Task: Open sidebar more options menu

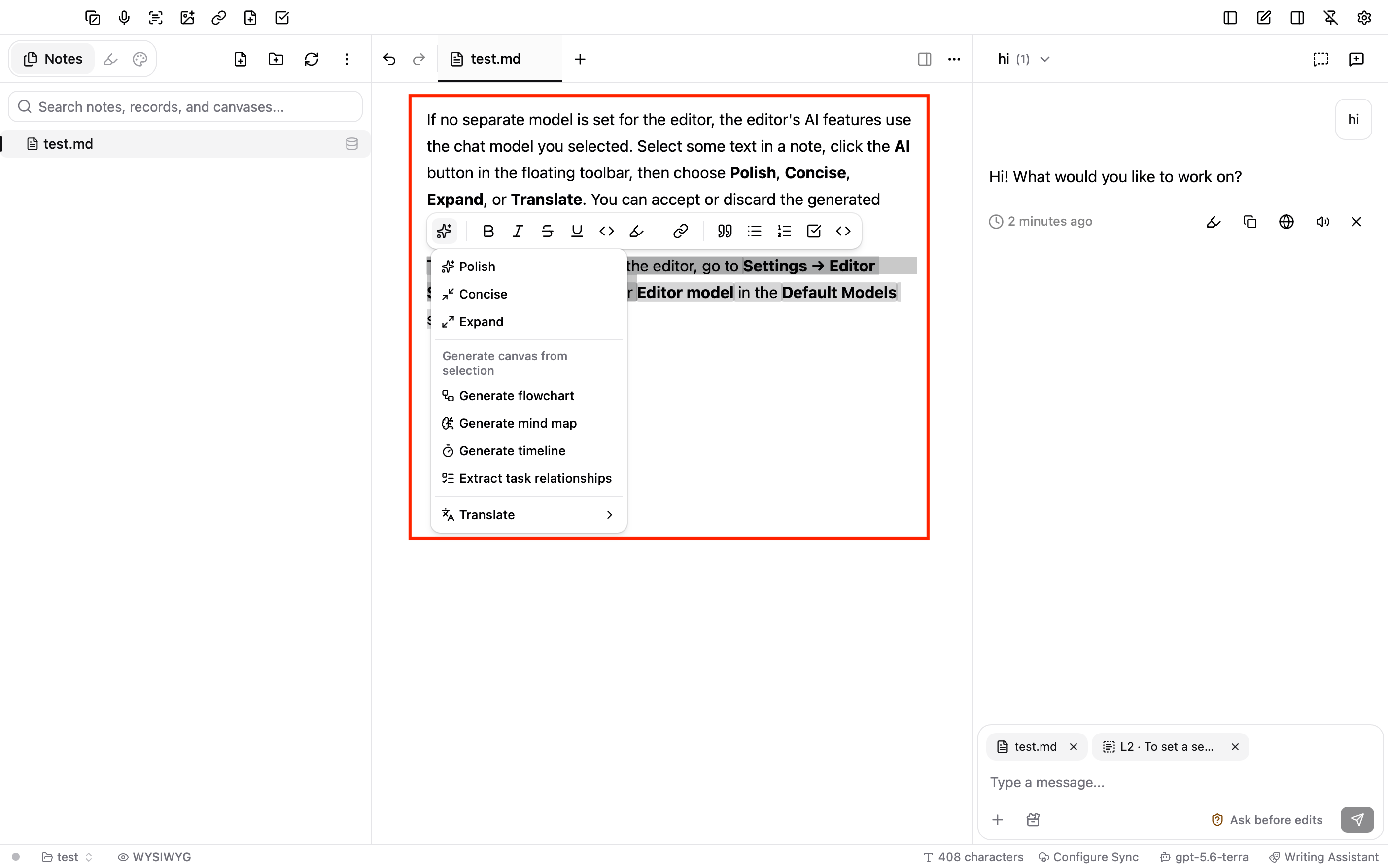Action: pos(347,59)
